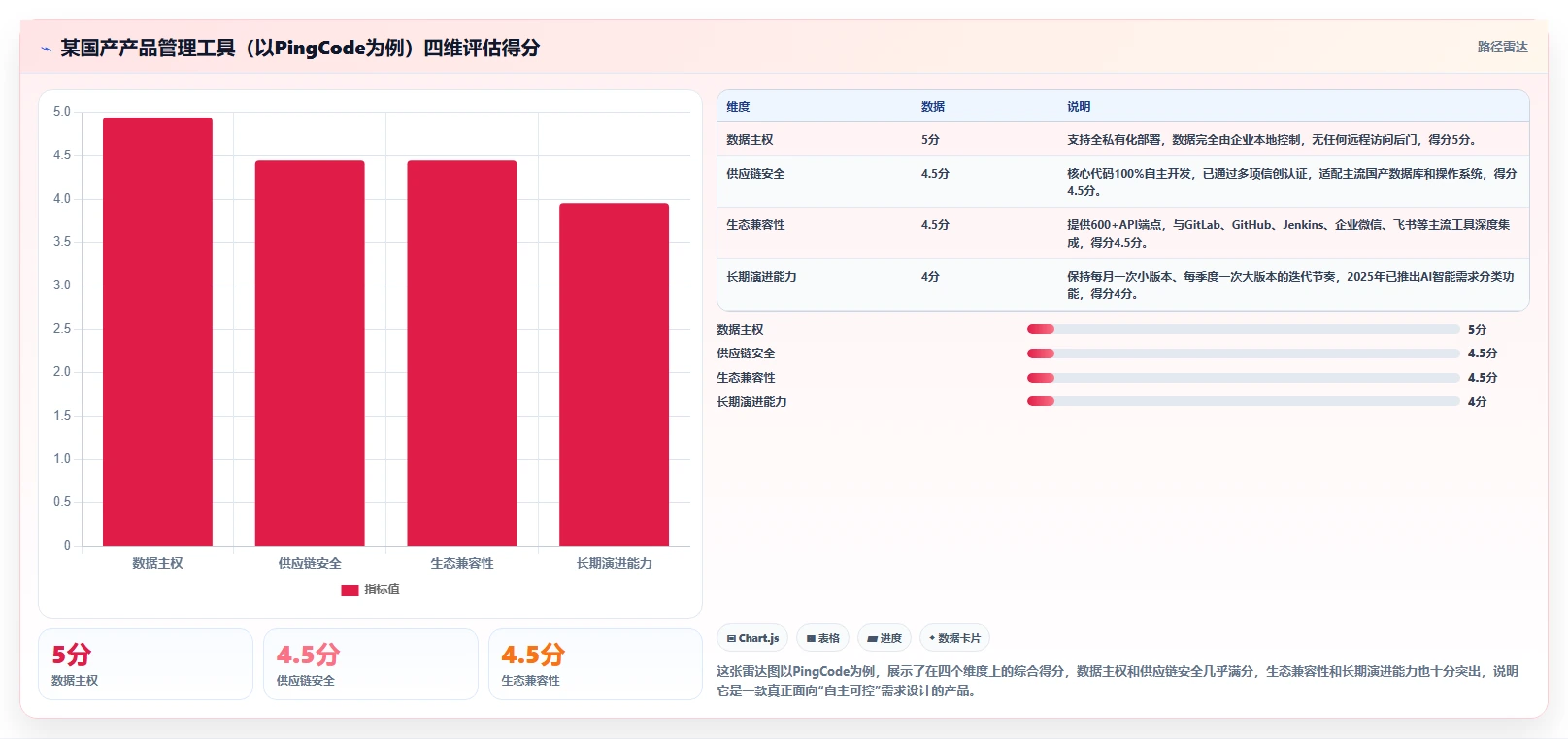Select the 长期演进能力 table row cell
Image resolution: width=1568 pixels, height=739 pixels.
761,277
